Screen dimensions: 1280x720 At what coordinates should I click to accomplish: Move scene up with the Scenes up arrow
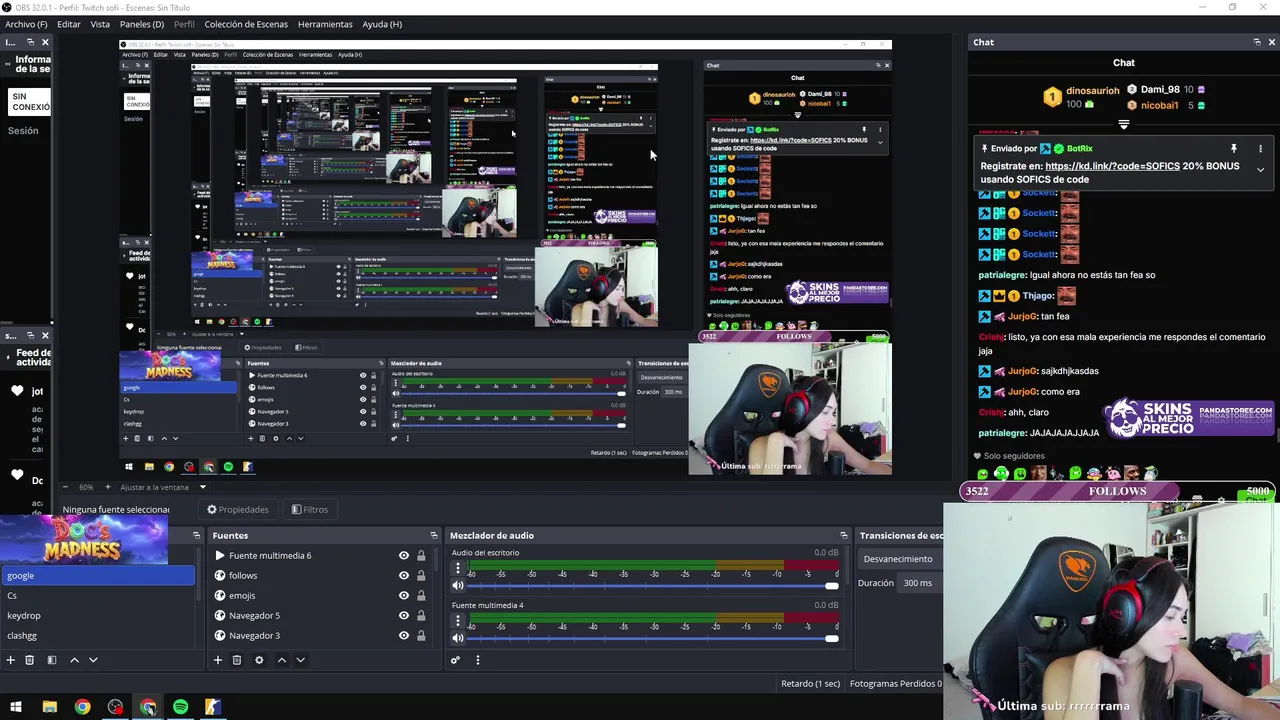[74, 660]
